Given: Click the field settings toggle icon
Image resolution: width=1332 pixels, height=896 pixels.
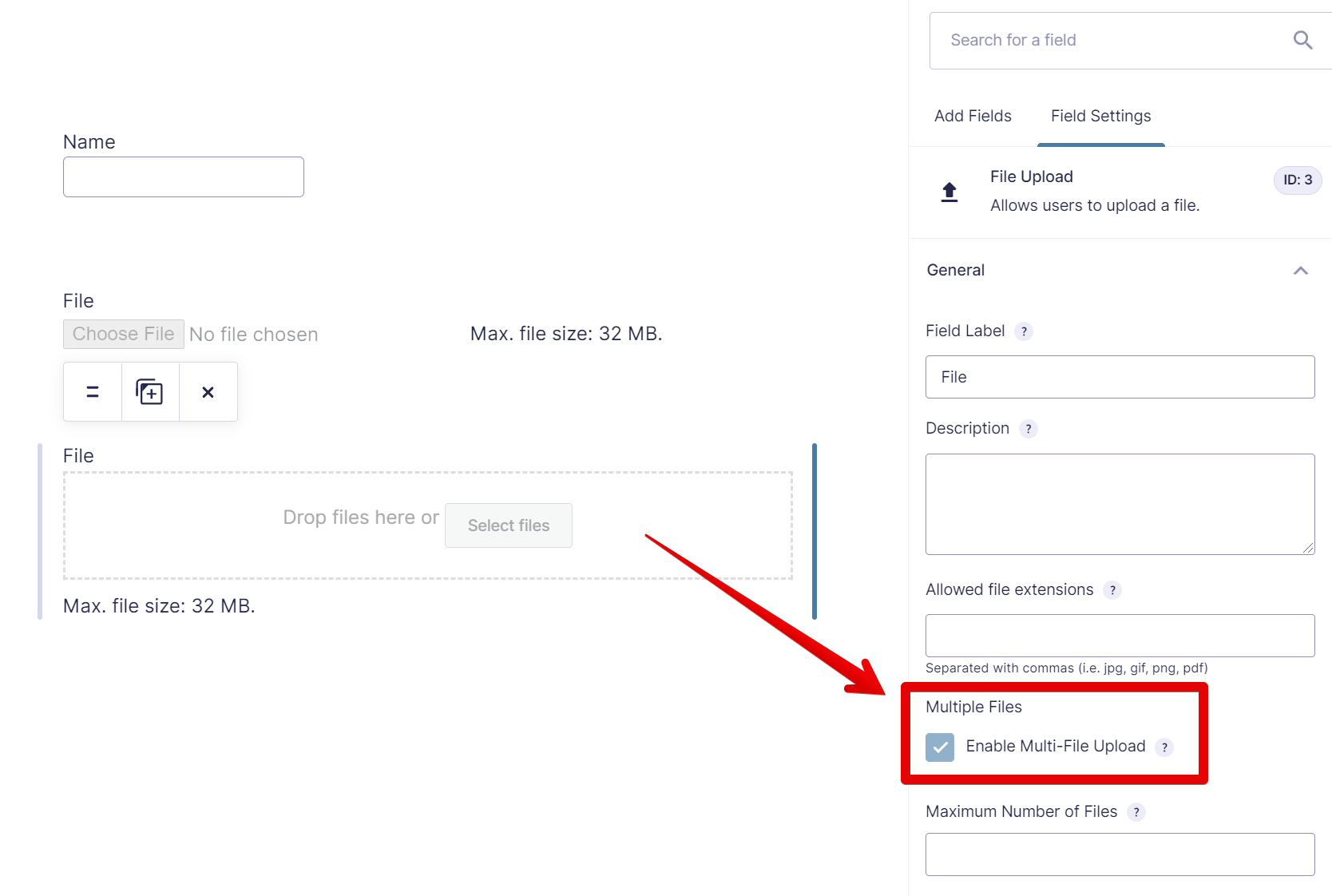Looking at the screenshot, I should point(93,392).
